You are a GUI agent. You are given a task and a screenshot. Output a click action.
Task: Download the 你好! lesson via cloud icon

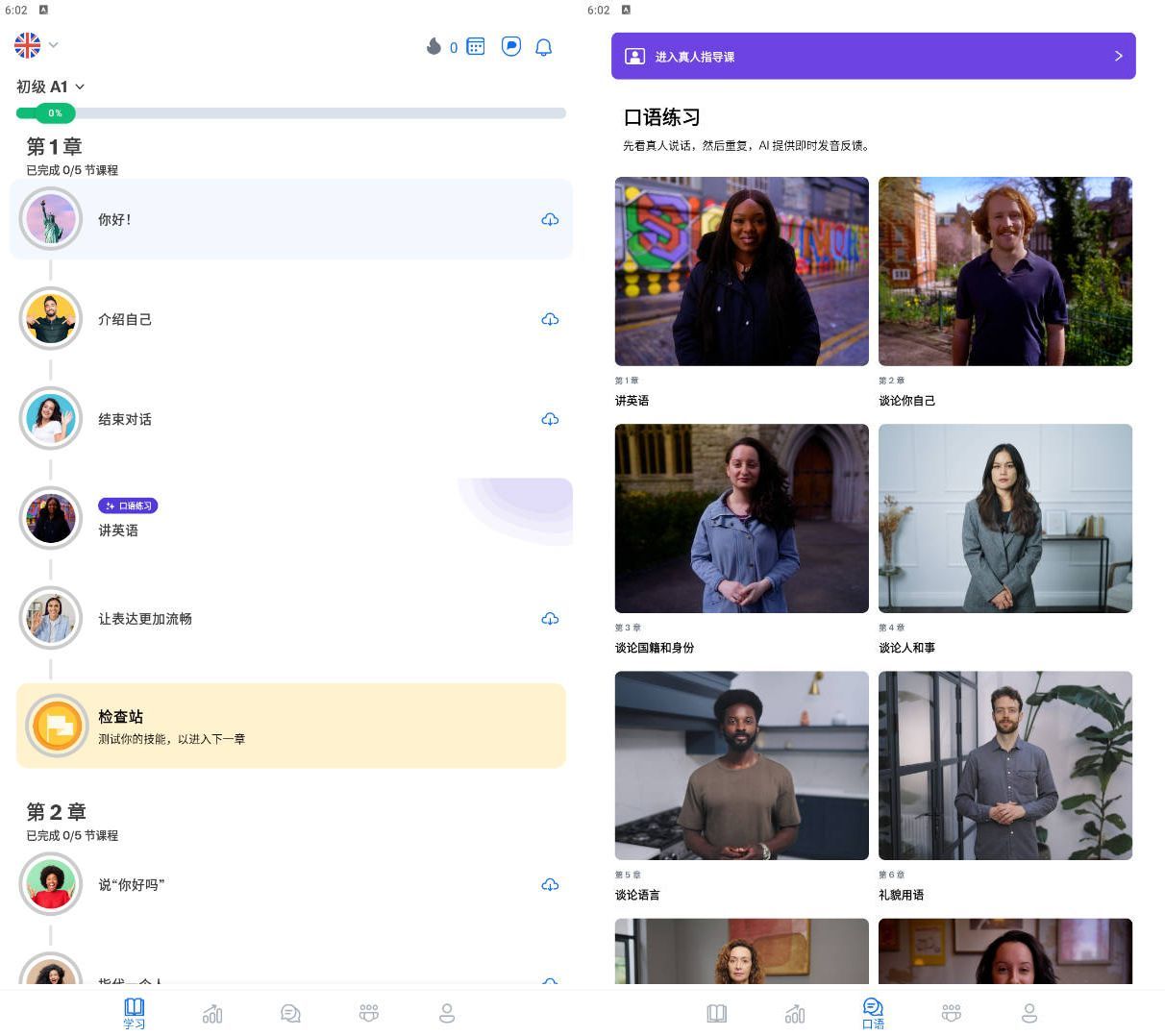click(x=550, y=219)
